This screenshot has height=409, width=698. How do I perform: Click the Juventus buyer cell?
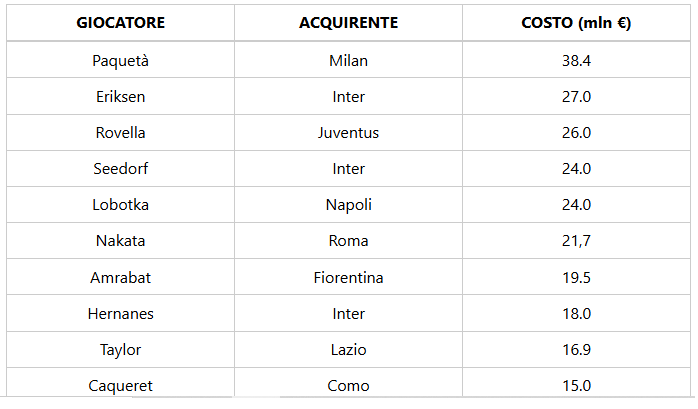tap(348, 133)
